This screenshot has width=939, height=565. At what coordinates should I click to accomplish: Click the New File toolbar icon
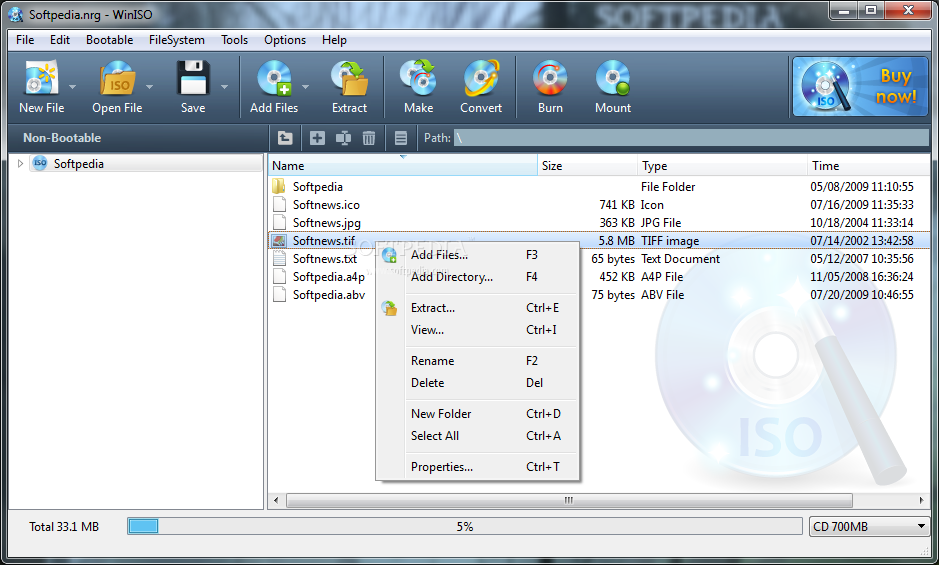[x=41, y=78]
